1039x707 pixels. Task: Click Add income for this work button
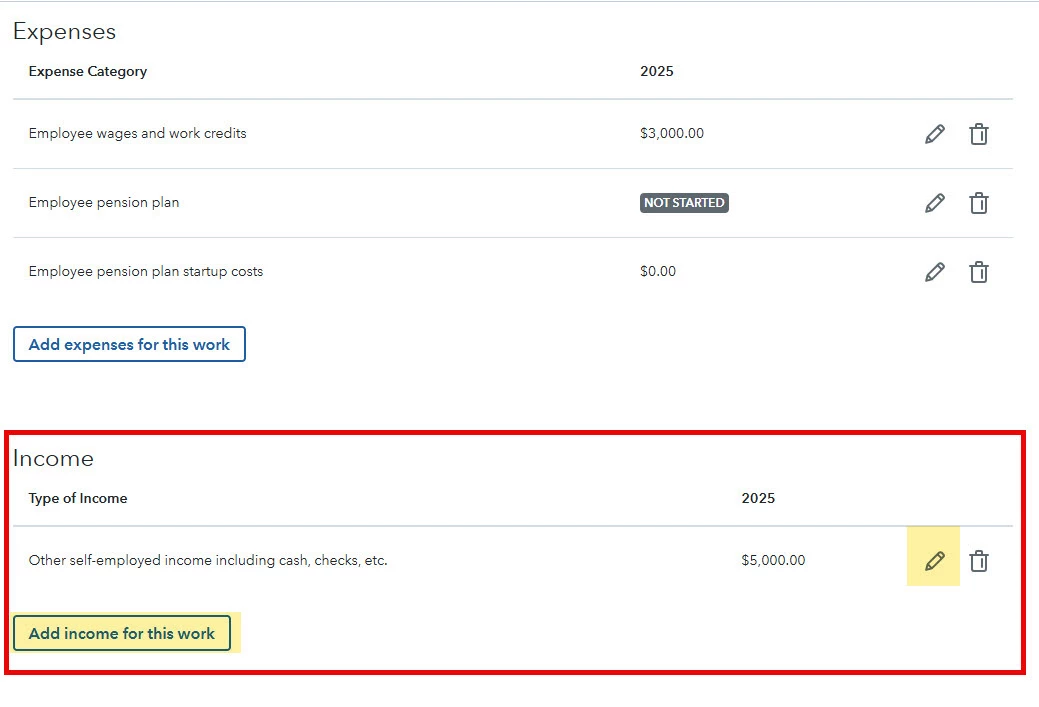click(122, 633)
